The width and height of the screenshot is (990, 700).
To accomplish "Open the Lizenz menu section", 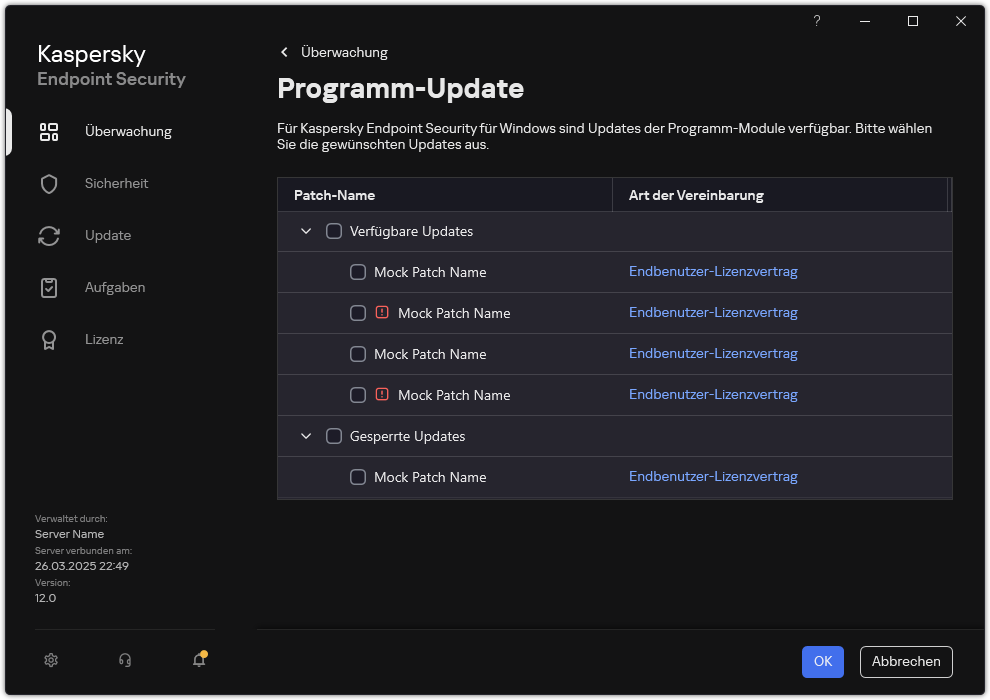I will click(104, 340).
